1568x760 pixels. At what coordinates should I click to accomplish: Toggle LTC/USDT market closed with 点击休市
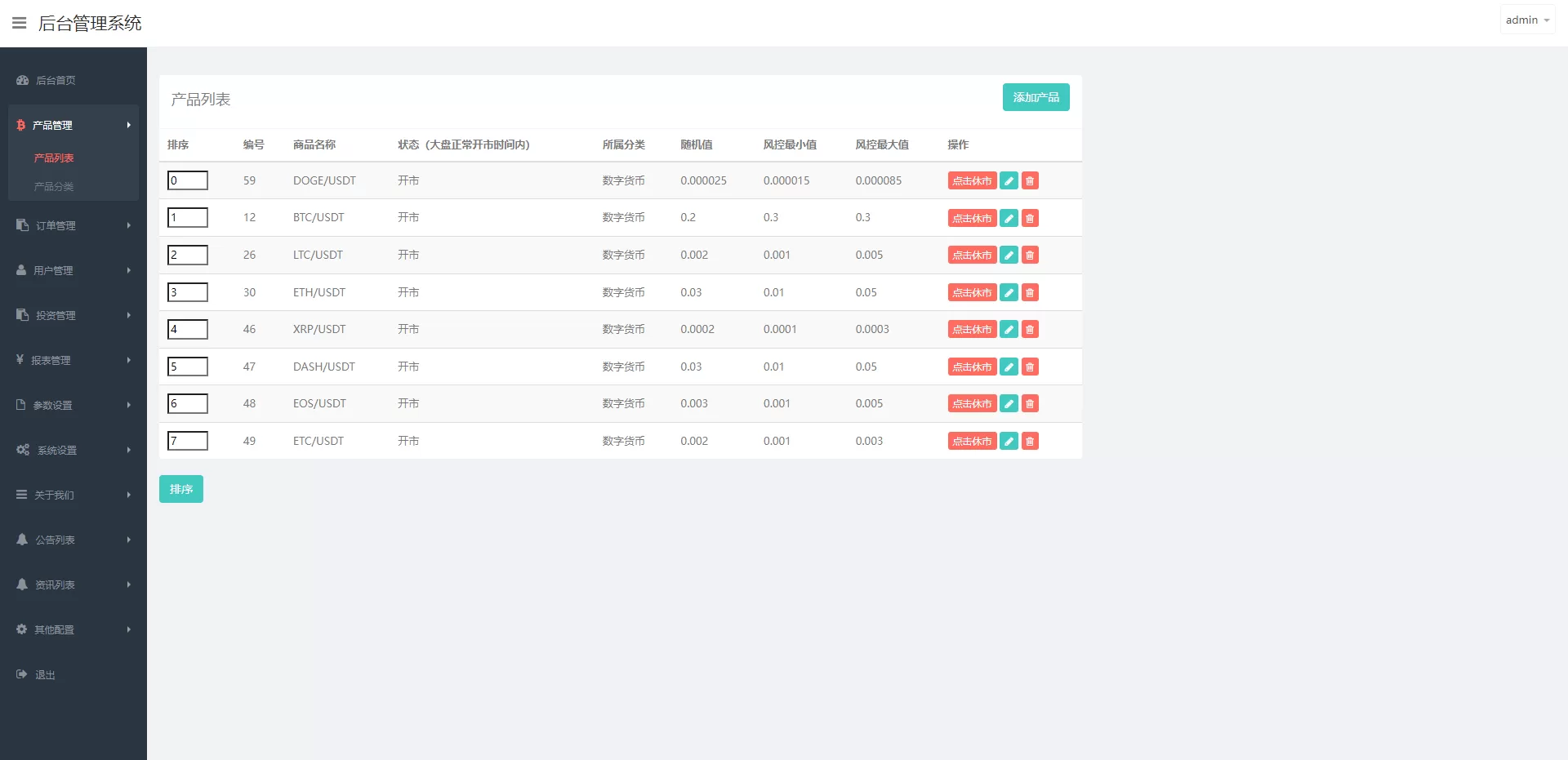coord(972,256)
